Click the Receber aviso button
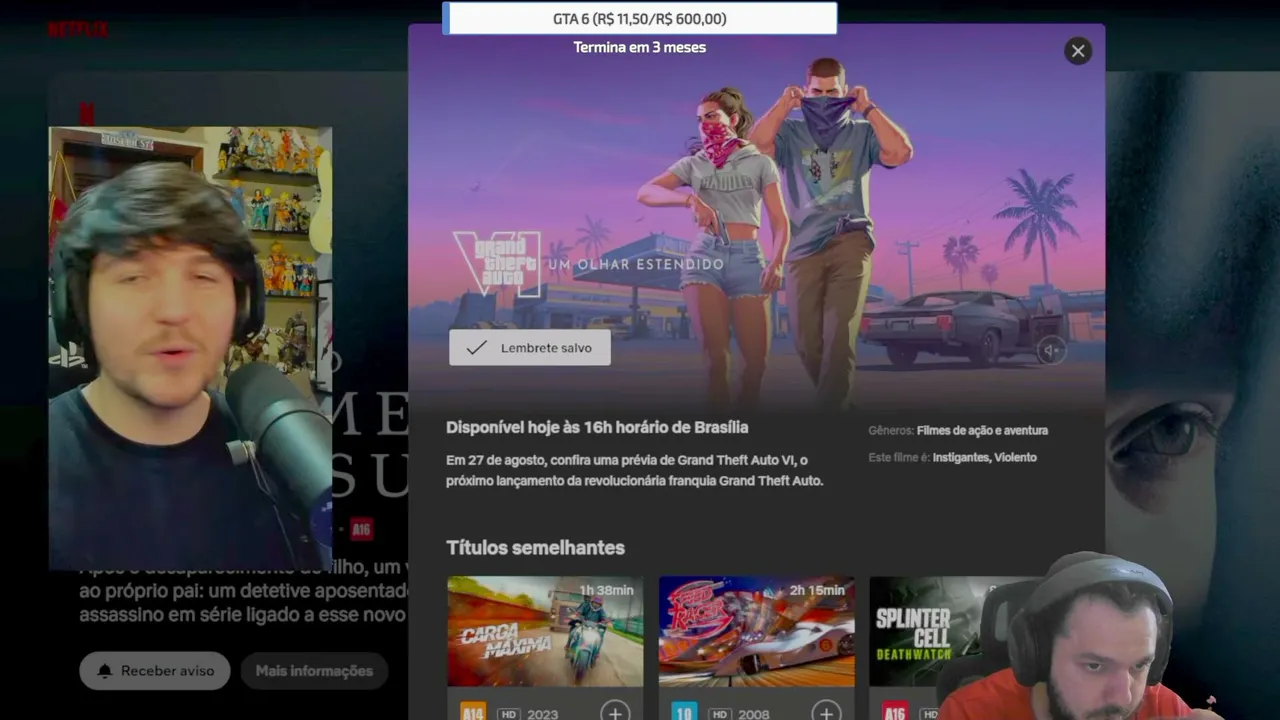The image size is (1280, 720). [155, 671]
